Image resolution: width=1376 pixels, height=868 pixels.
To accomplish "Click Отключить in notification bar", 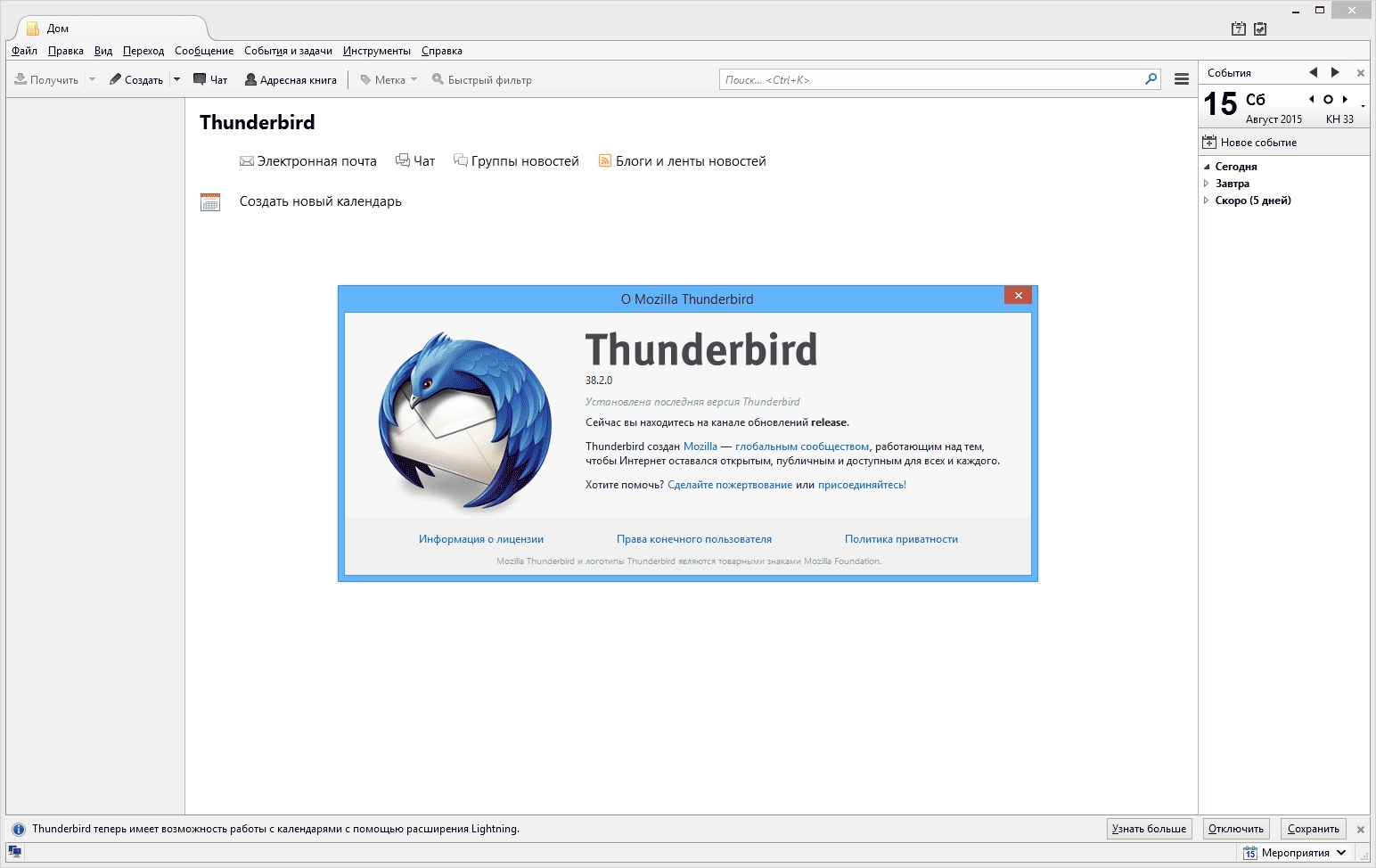I will point(1236,829).
